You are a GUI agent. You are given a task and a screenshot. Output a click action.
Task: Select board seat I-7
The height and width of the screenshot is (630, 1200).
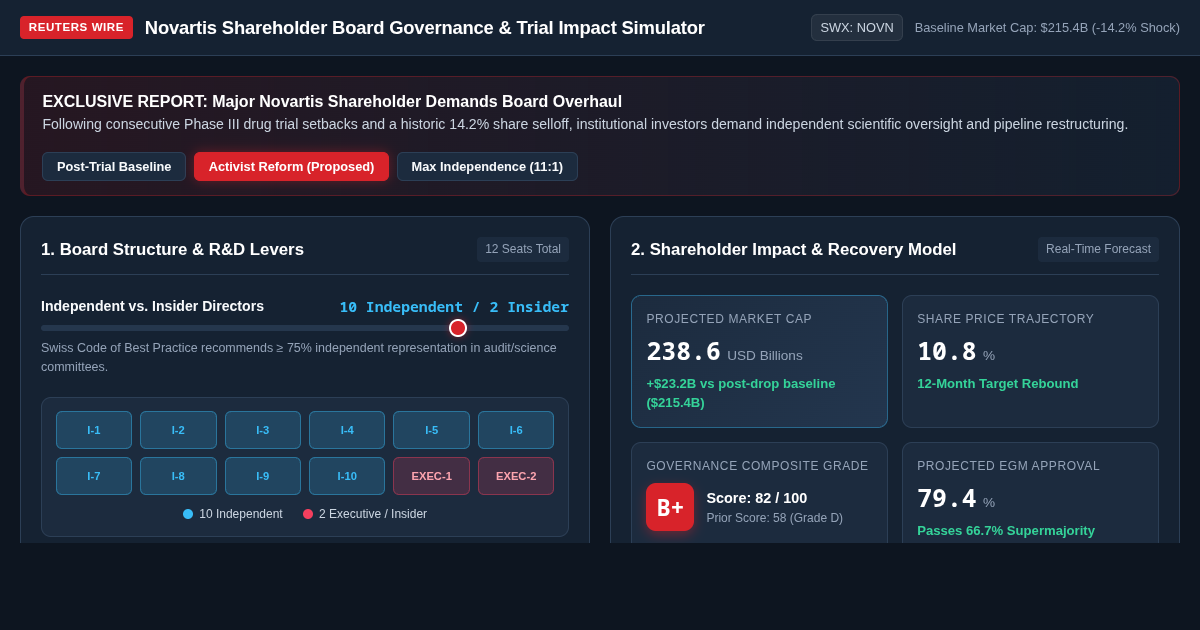[94, 476]
